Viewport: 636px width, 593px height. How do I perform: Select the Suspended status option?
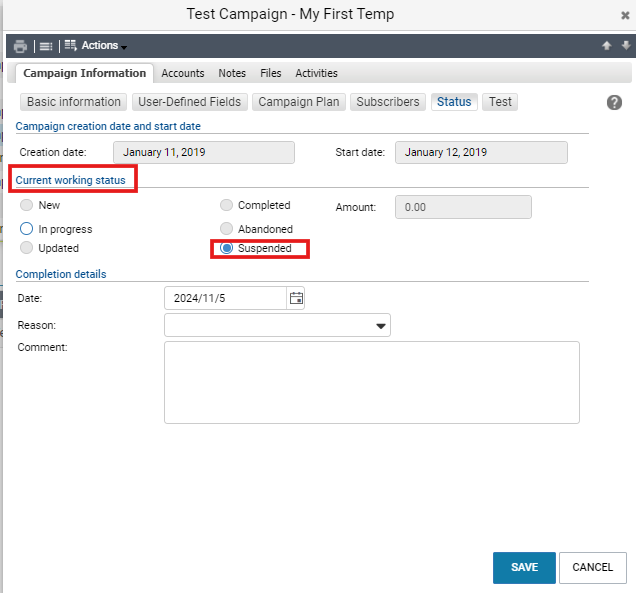tap(226, 248)
